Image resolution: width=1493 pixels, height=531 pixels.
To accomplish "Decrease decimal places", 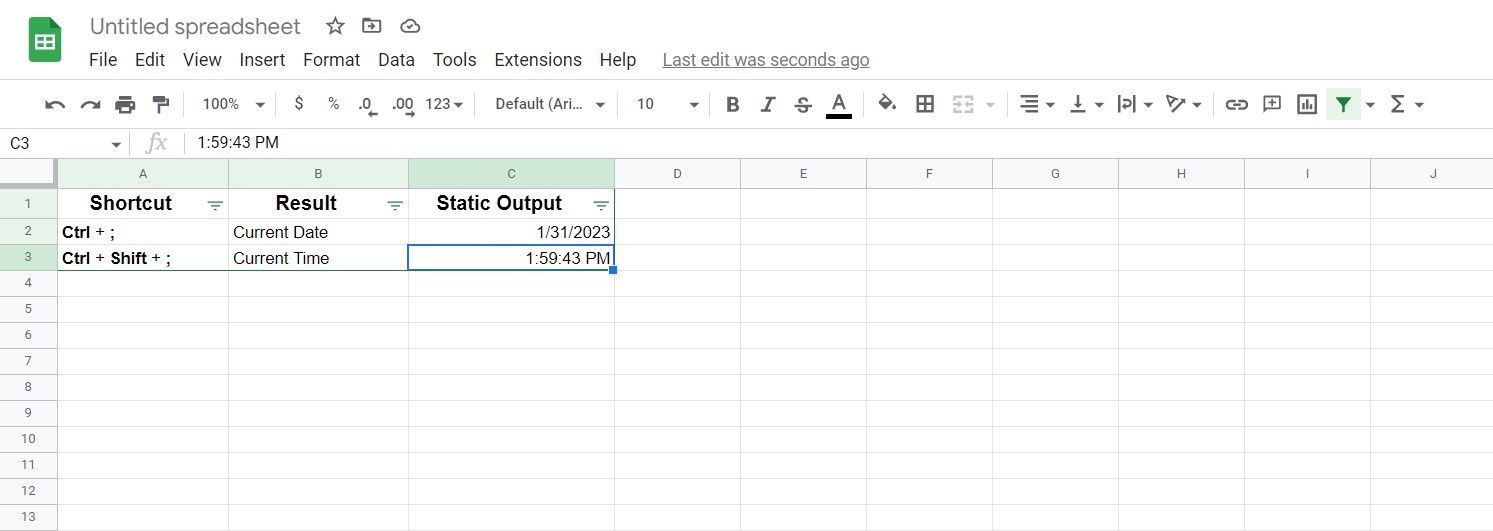I will click(x=367, y=104).
